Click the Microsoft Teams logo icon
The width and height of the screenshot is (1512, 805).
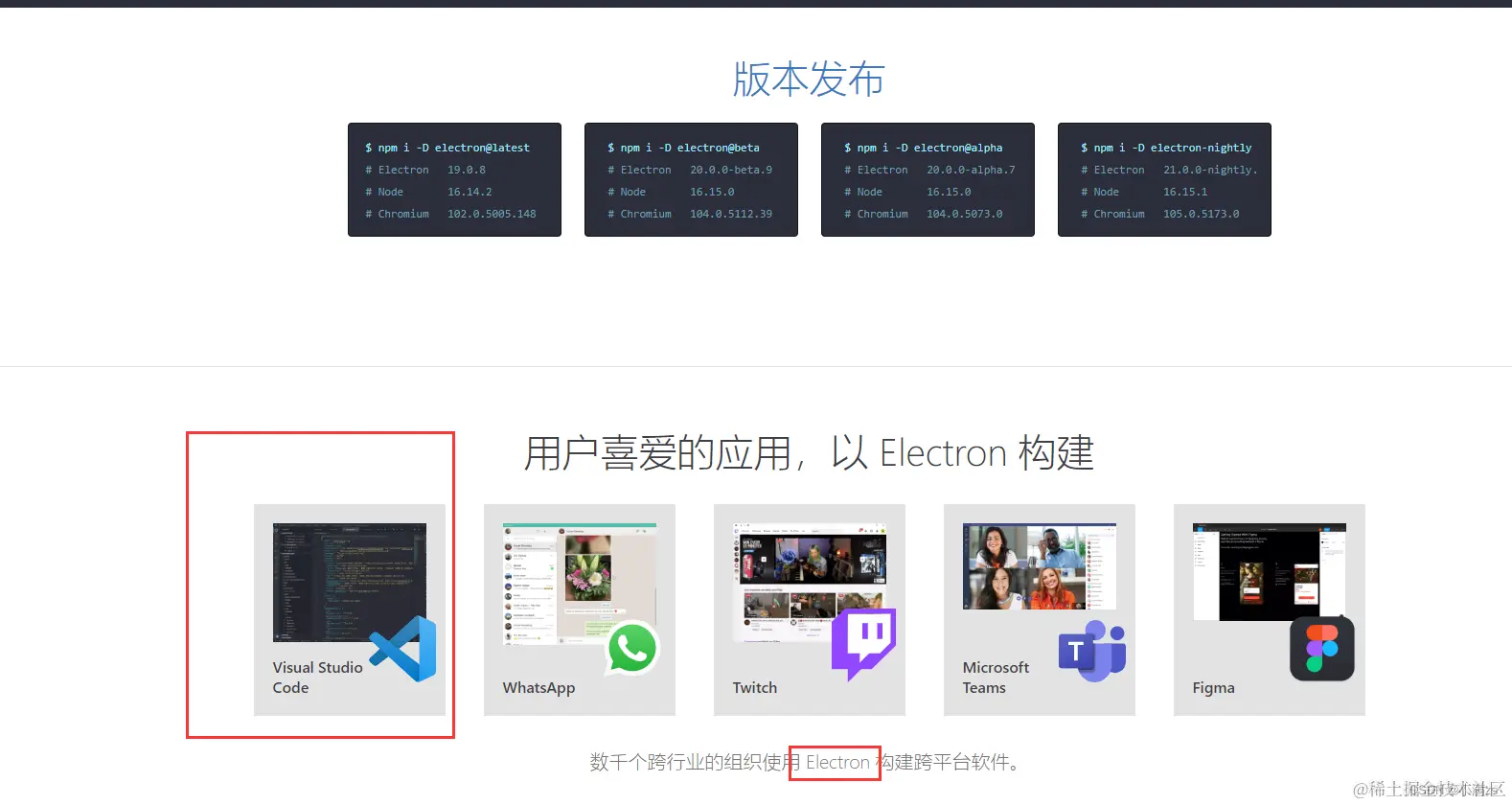point(1092,651)
